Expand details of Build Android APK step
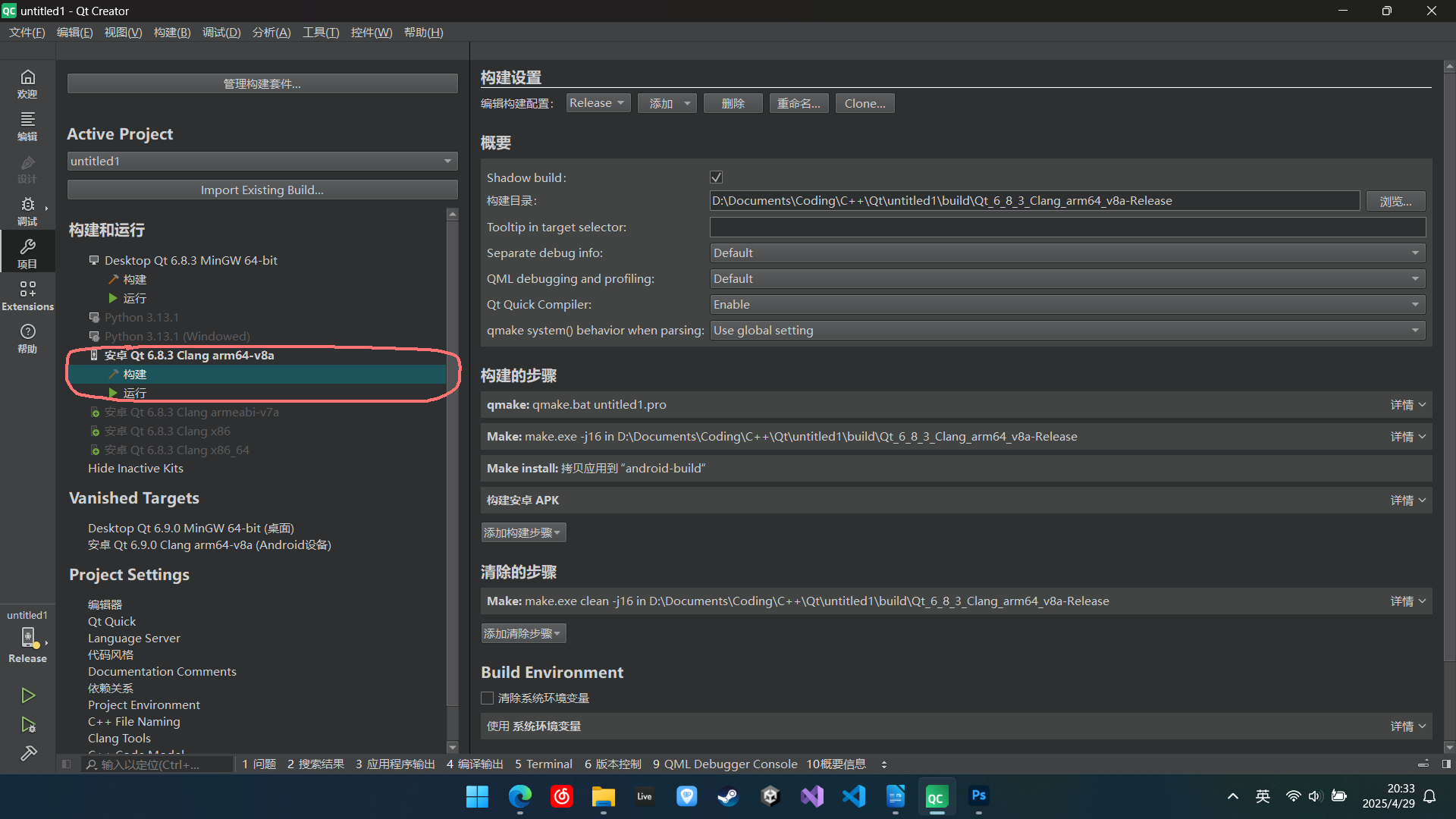Screen dimensions: 1456x819 (x=1407, y=500)
